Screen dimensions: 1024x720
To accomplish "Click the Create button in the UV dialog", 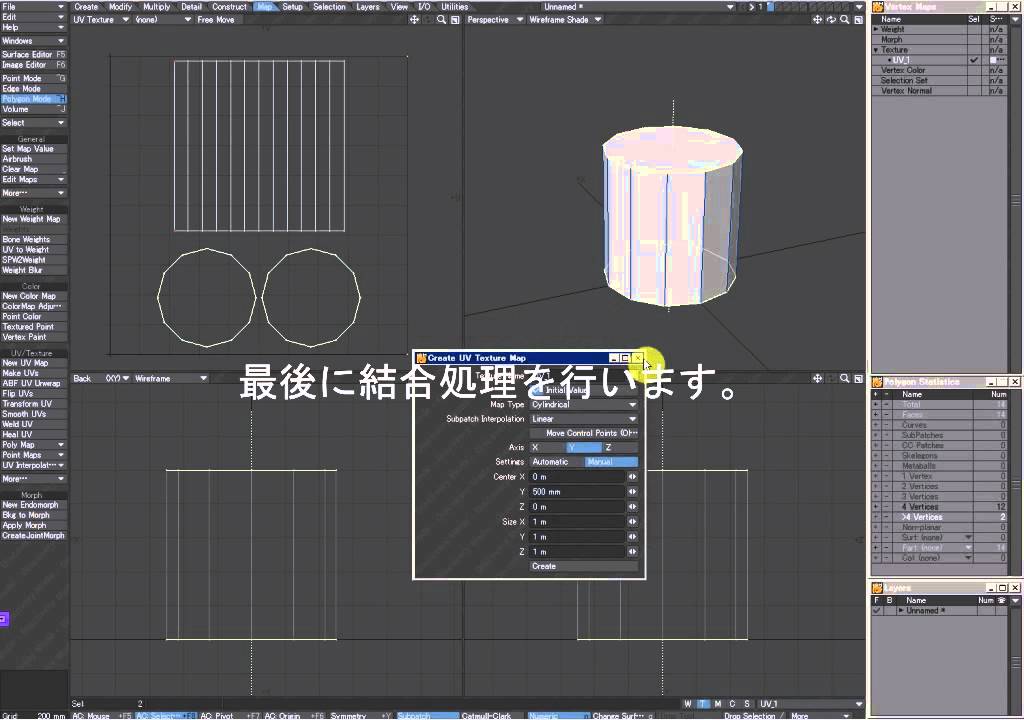I will [x=584, y=566].
